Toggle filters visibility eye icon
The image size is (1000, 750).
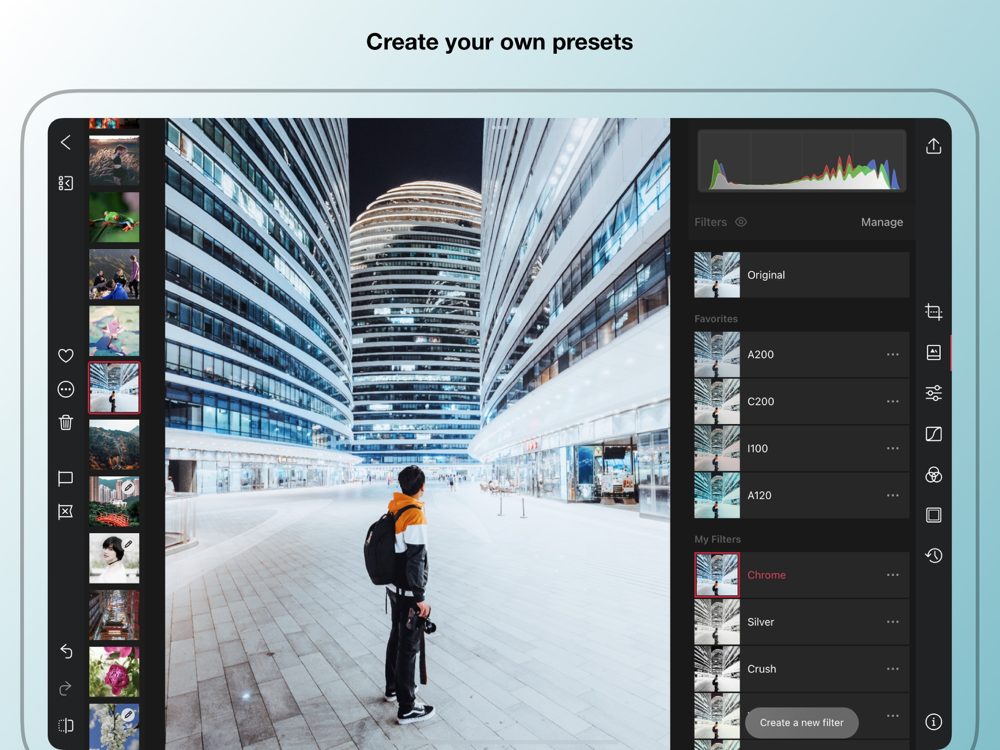(x=741, y=222)
